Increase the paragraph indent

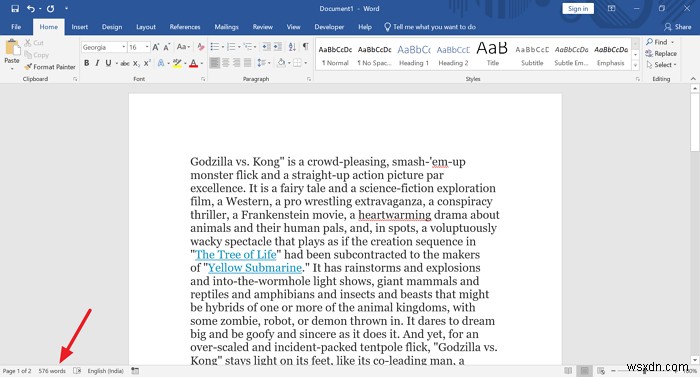pyautogui.click(x=277, y=47)
